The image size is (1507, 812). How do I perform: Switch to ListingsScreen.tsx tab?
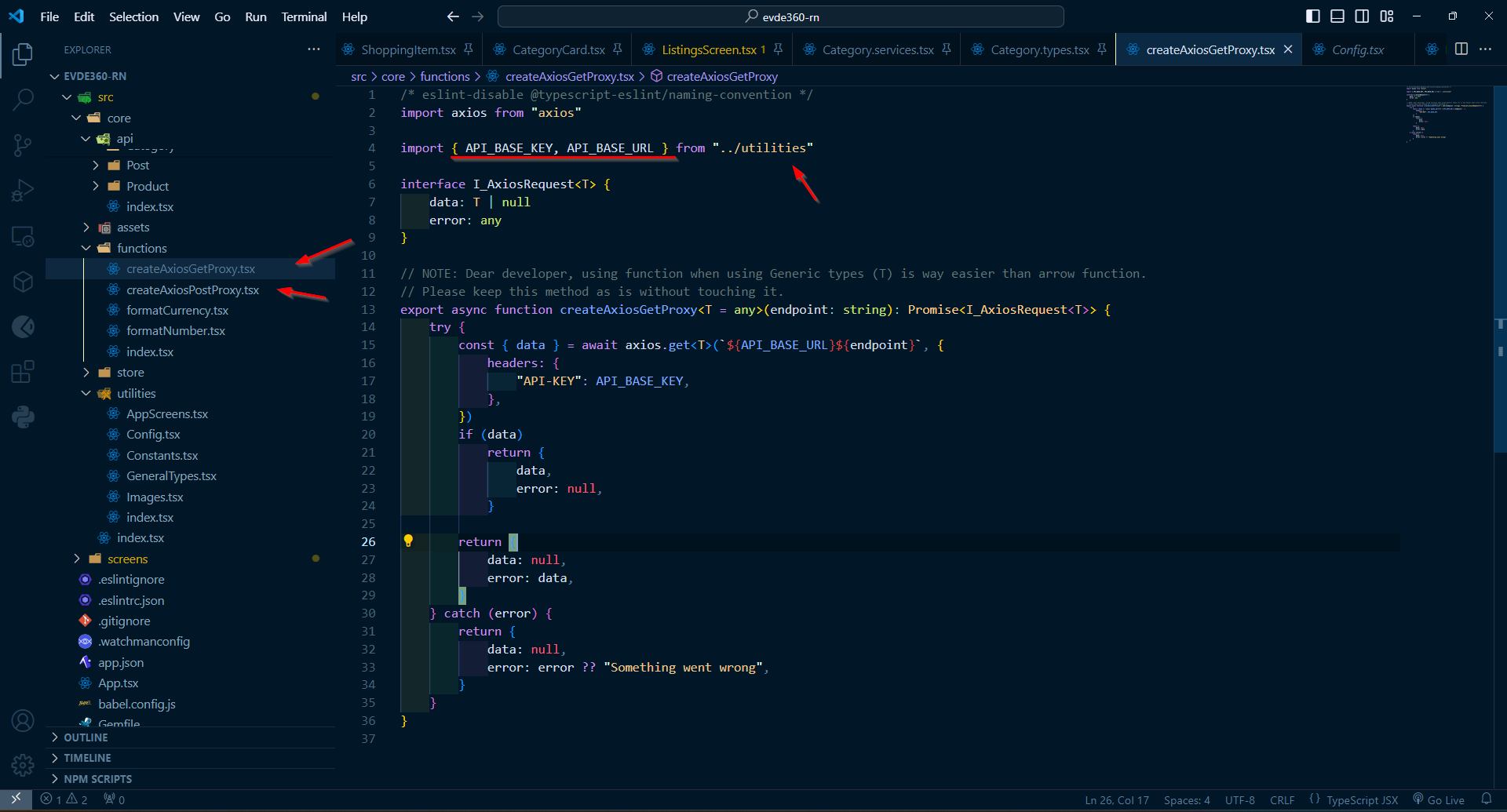[x=708, y=49]
